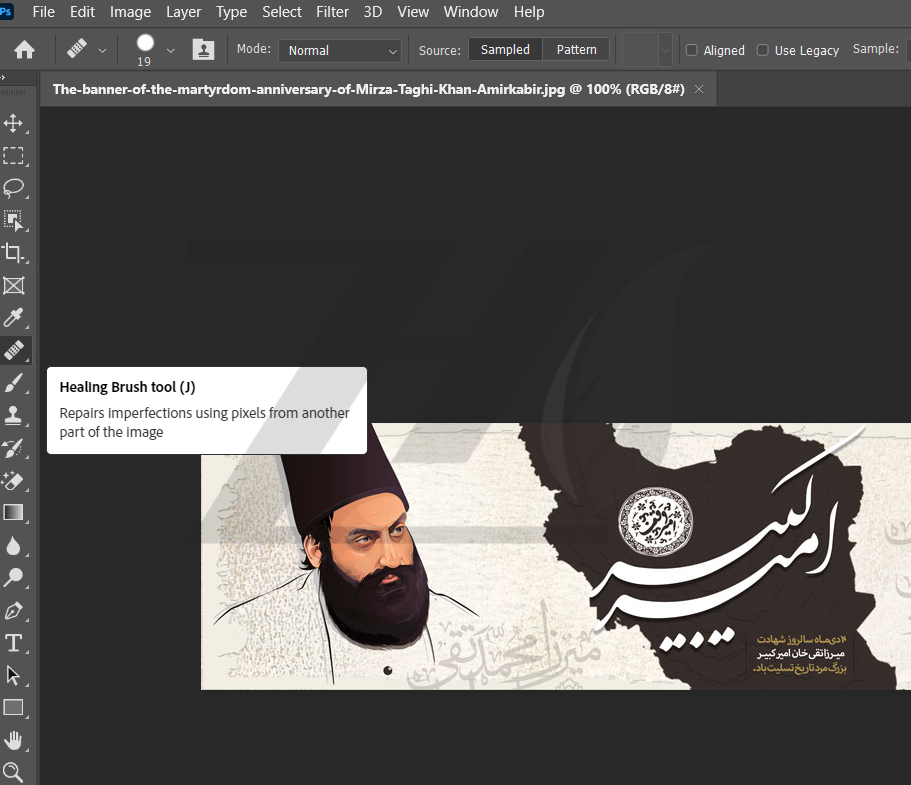Select the Hand tool

coord(14,740)
